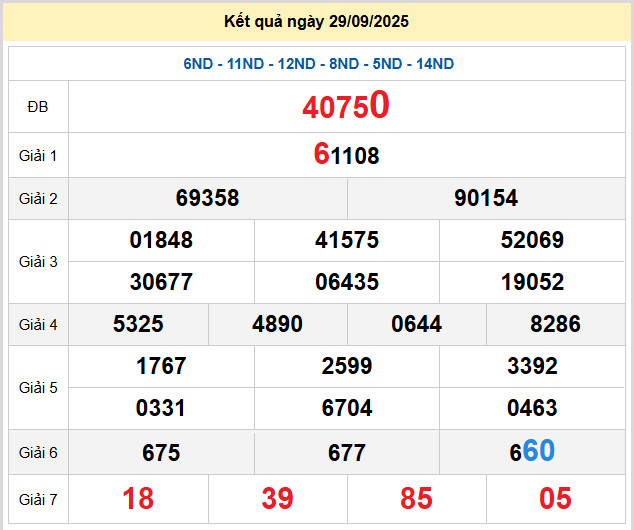Select the red Giải 7 number 05
Screen dimensions: 634x530
(x=556, y=498)
